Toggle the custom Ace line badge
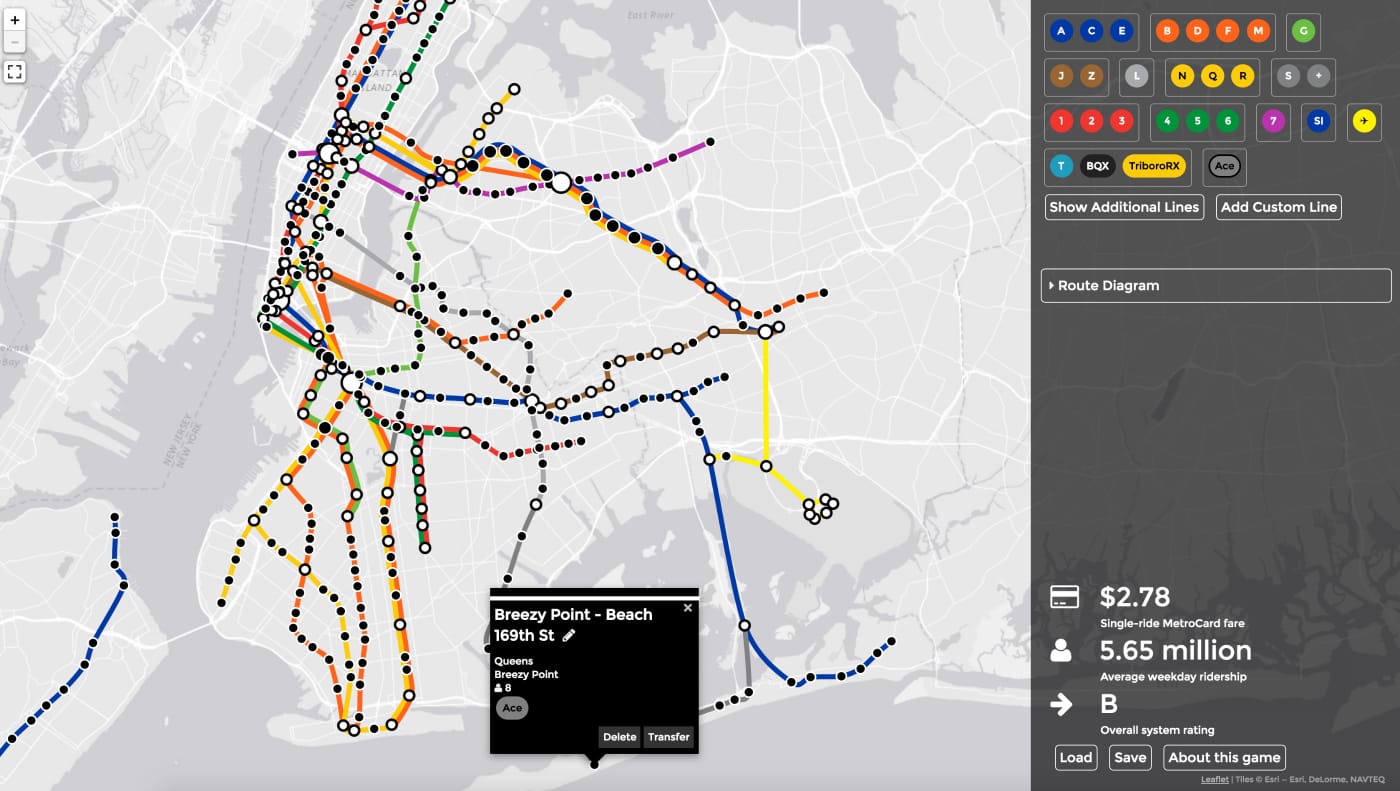Viewport: 1400px width, 791px height. [1223, 166]
